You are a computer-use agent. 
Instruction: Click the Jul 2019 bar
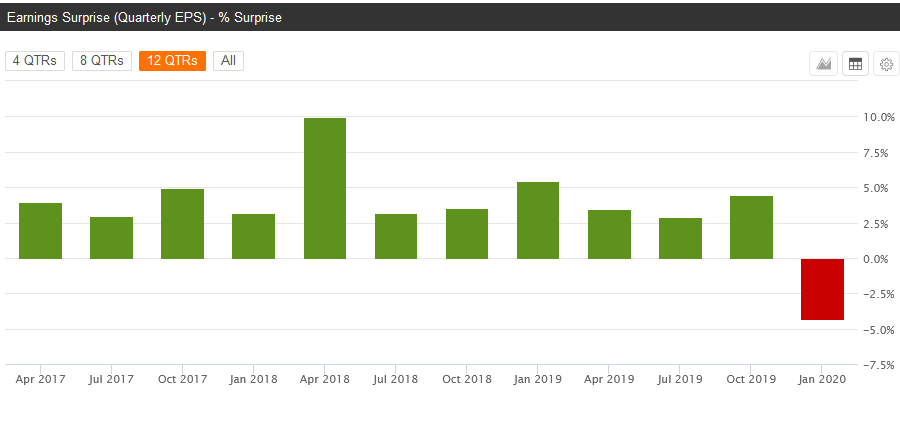click(x=680, y=238)
